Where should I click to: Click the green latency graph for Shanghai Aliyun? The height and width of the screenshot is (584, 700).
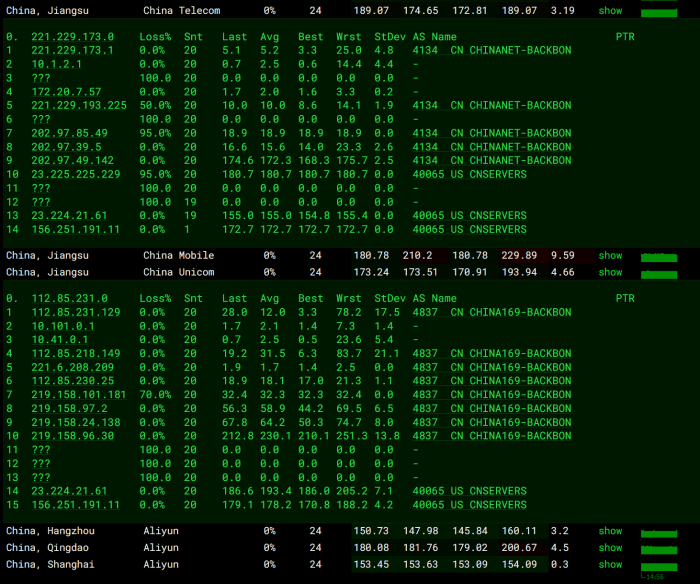[x=659, y=567]
